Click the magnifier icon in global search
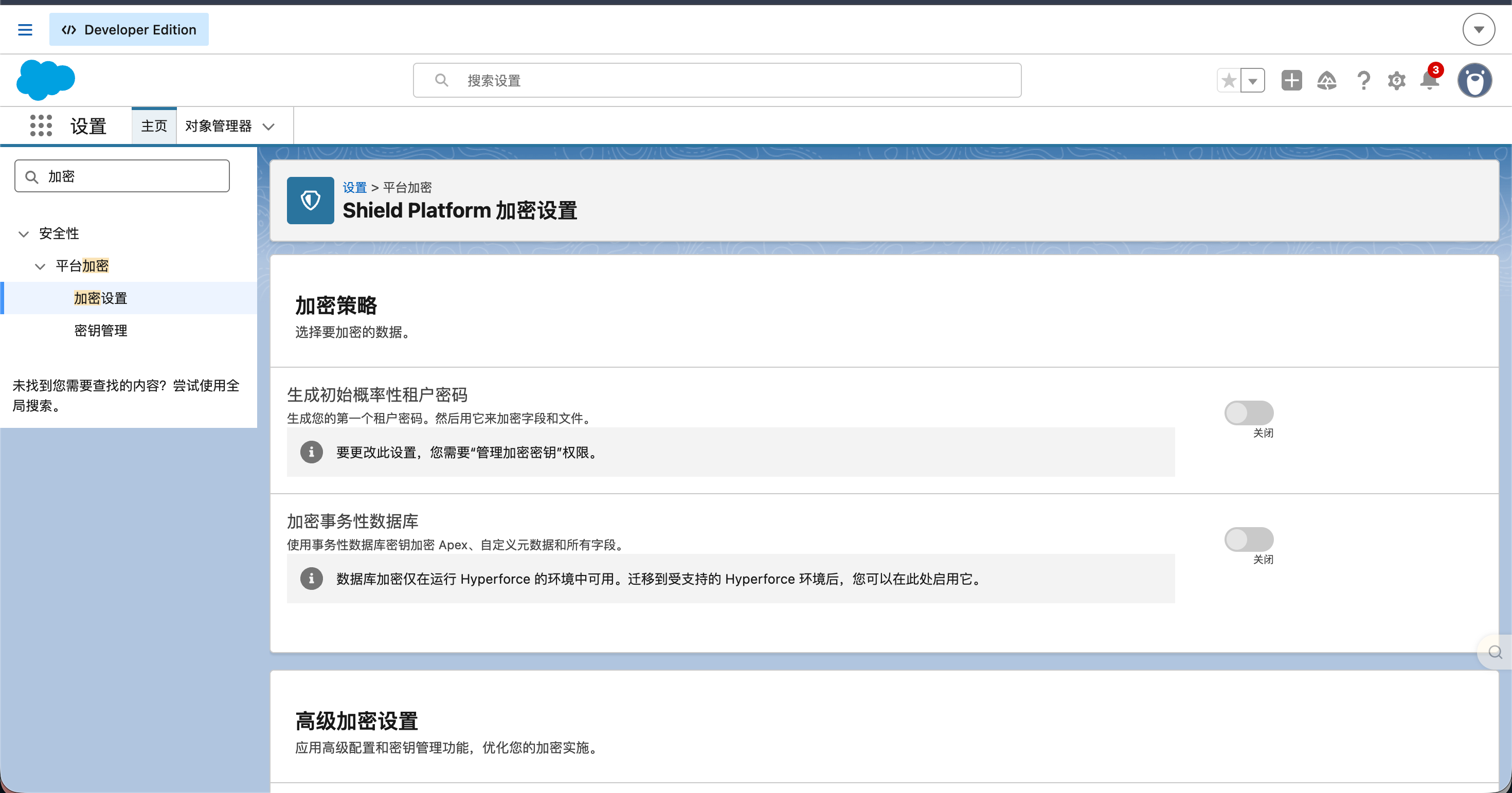This screenshot has width=1512, height=793. (441, 80)
